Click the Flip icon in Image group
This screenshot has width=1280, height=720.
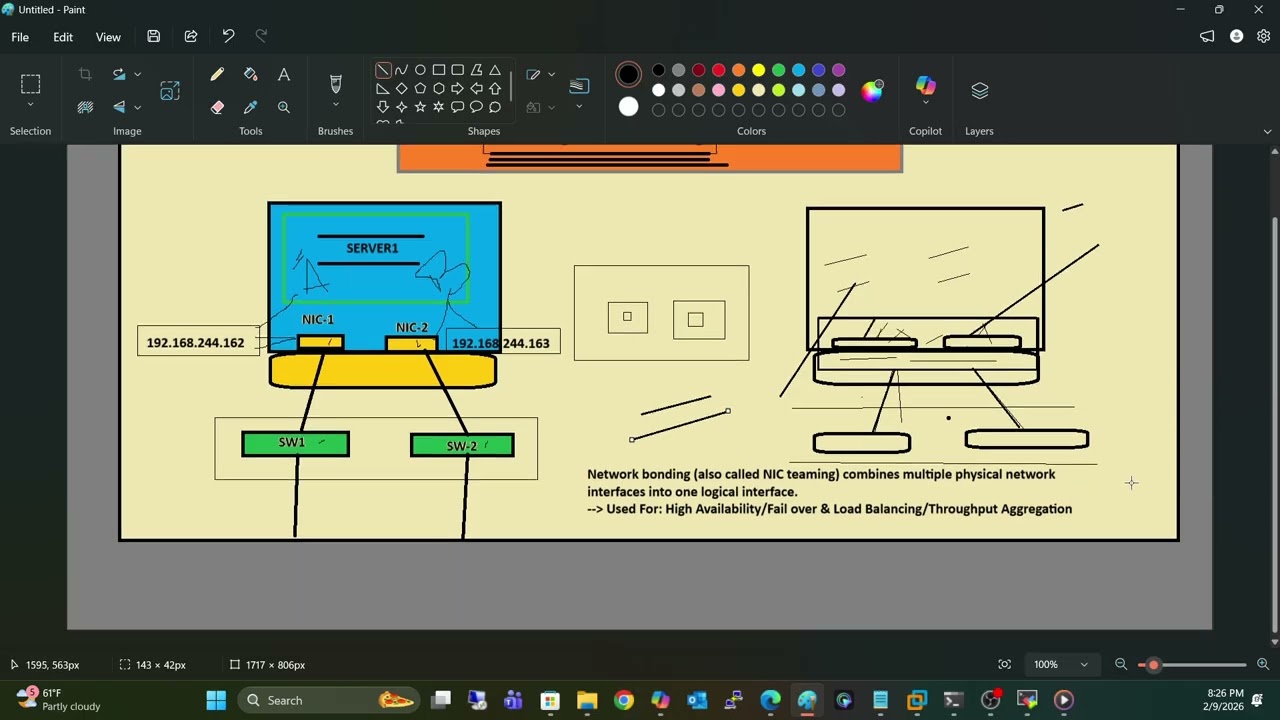tap(119, 107)
